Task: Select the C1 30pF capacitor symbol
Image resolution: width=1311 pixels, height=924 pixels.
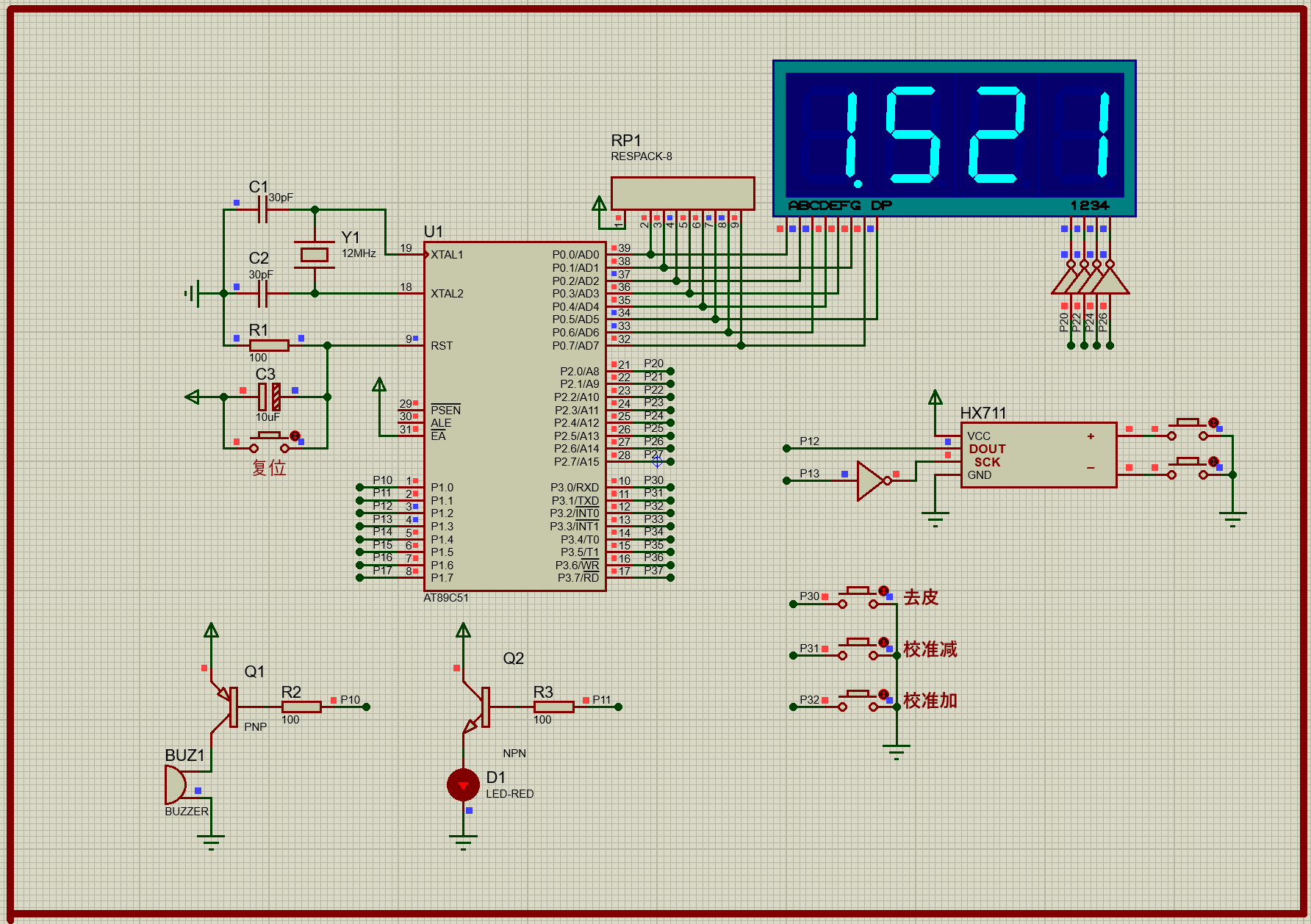Action: 262,210
